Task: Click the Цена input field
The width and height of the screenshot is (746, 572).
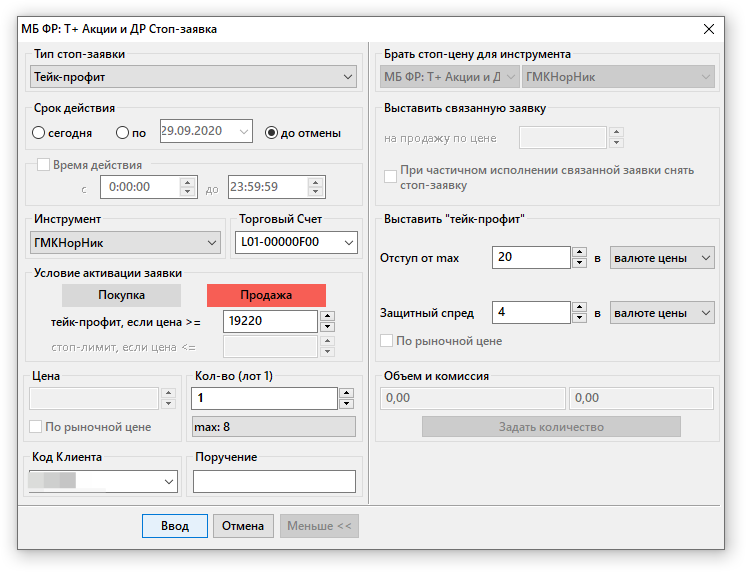Action: coord(94,398)
